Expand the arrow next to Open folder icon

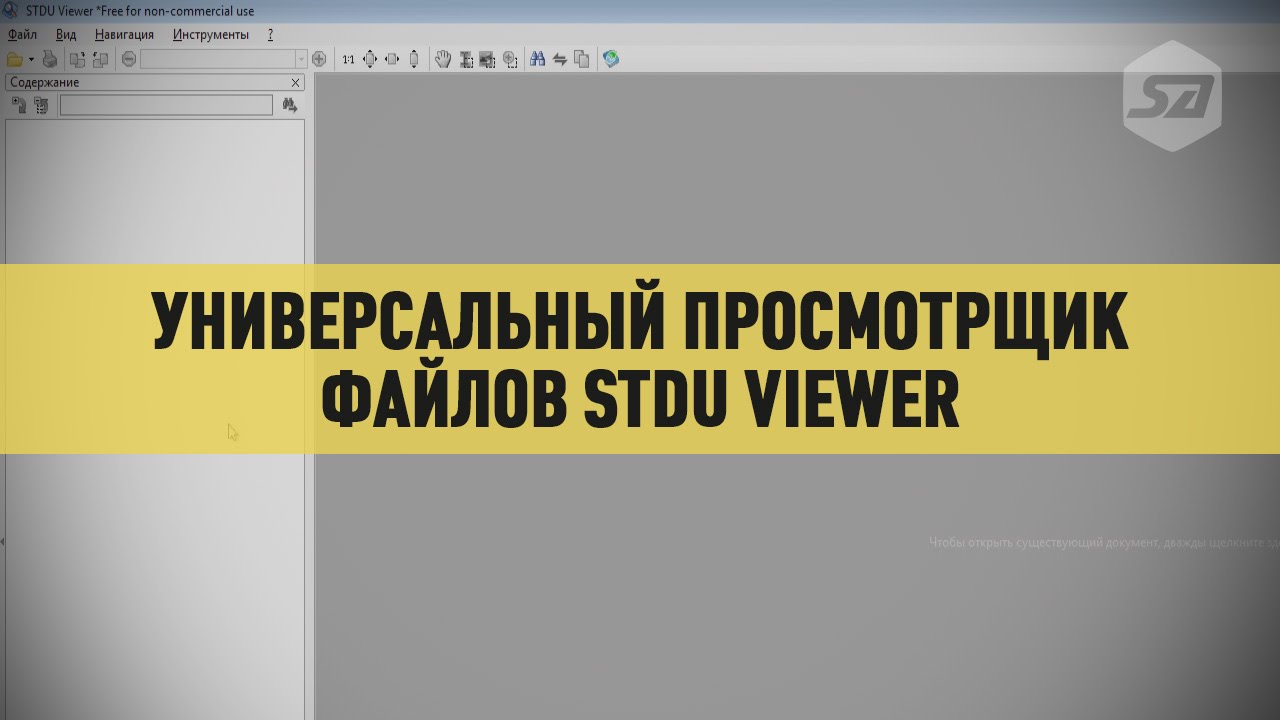click(31, 60)
